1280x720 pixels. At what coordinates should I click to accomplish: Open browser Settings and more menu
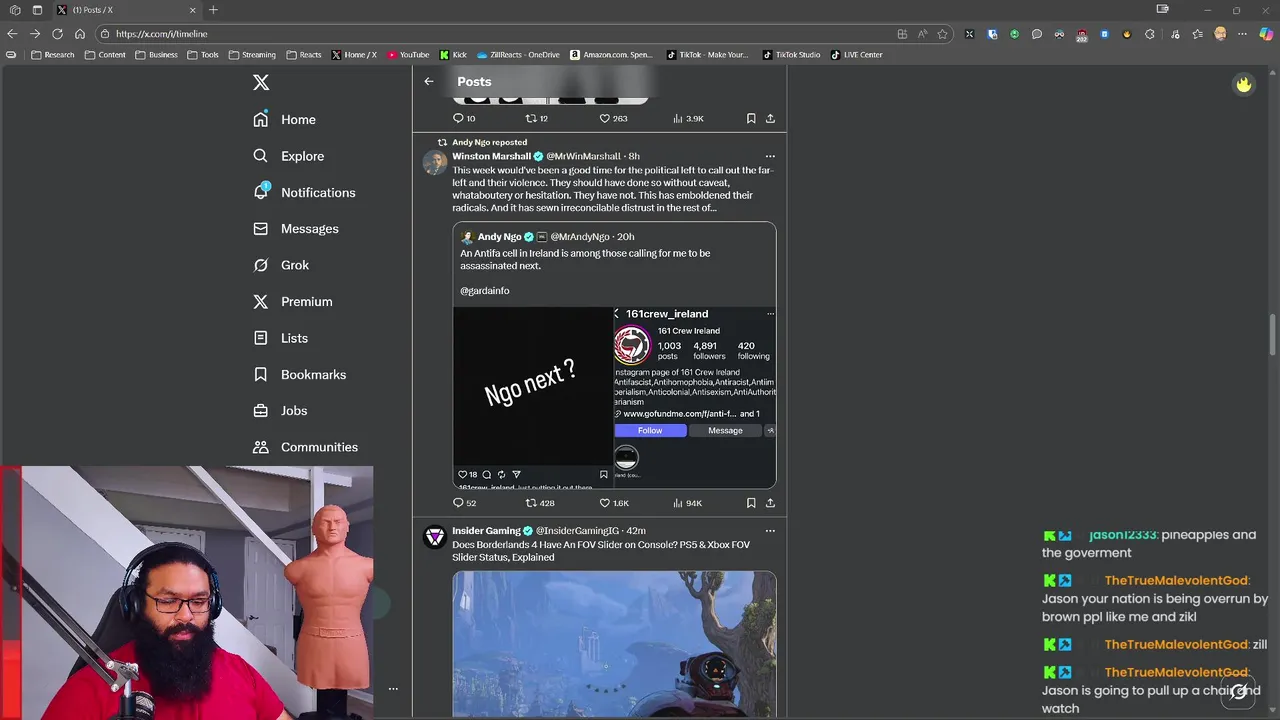coord(1243,34)
